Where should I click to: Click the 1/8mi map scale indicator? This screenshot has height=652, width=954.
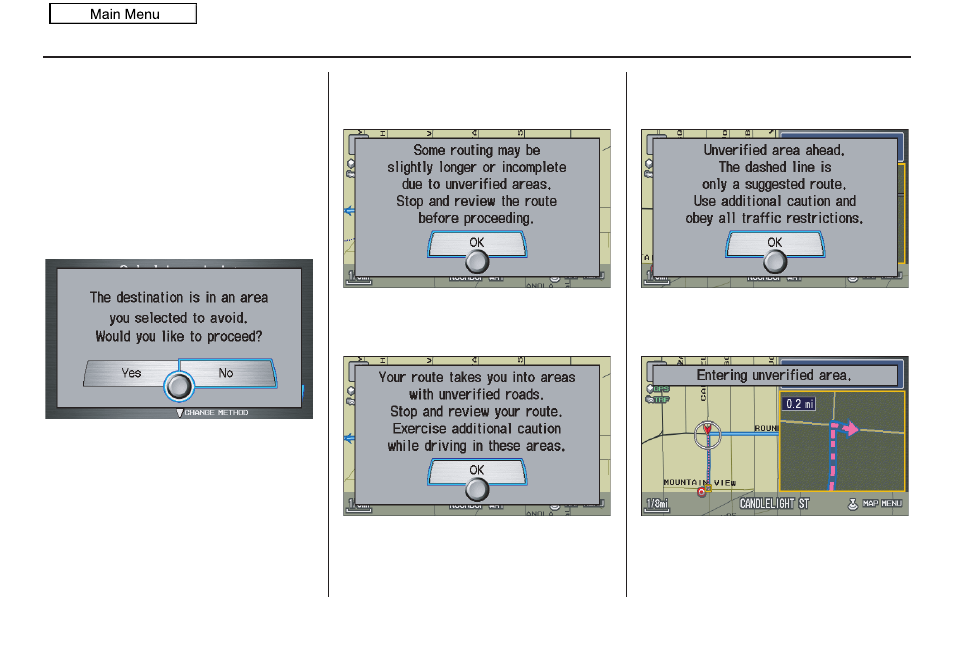point(657,504)
